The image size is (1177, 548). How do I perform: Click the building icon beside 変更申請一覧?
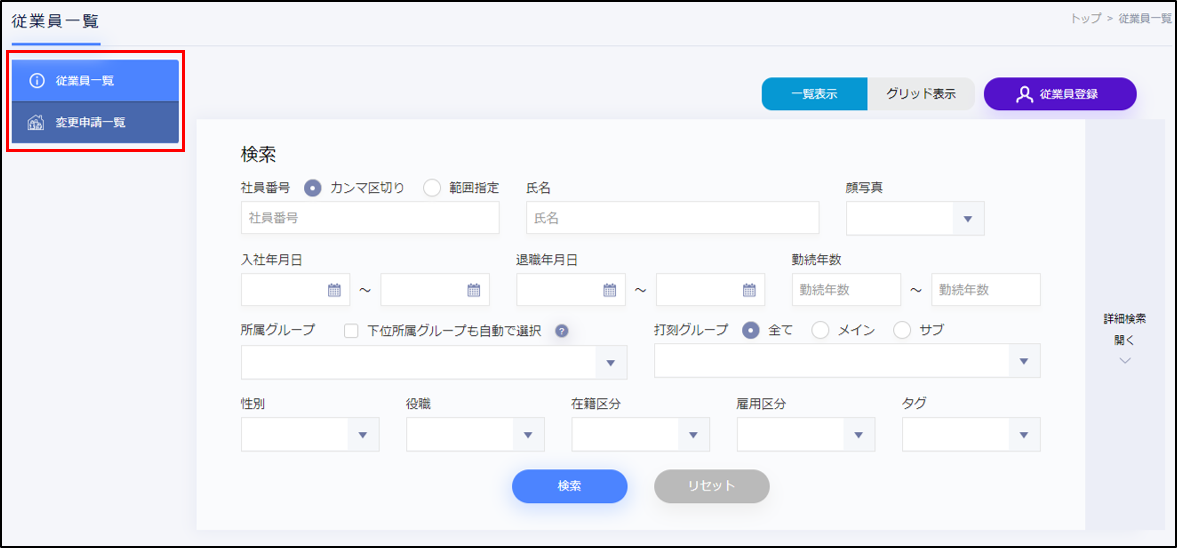pos(37,123)
